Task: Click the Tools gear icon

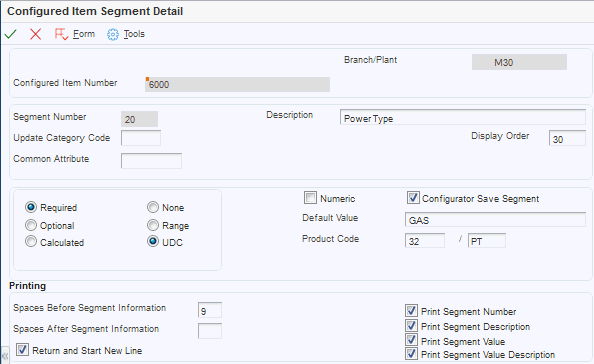Action: tap(113, 34)
